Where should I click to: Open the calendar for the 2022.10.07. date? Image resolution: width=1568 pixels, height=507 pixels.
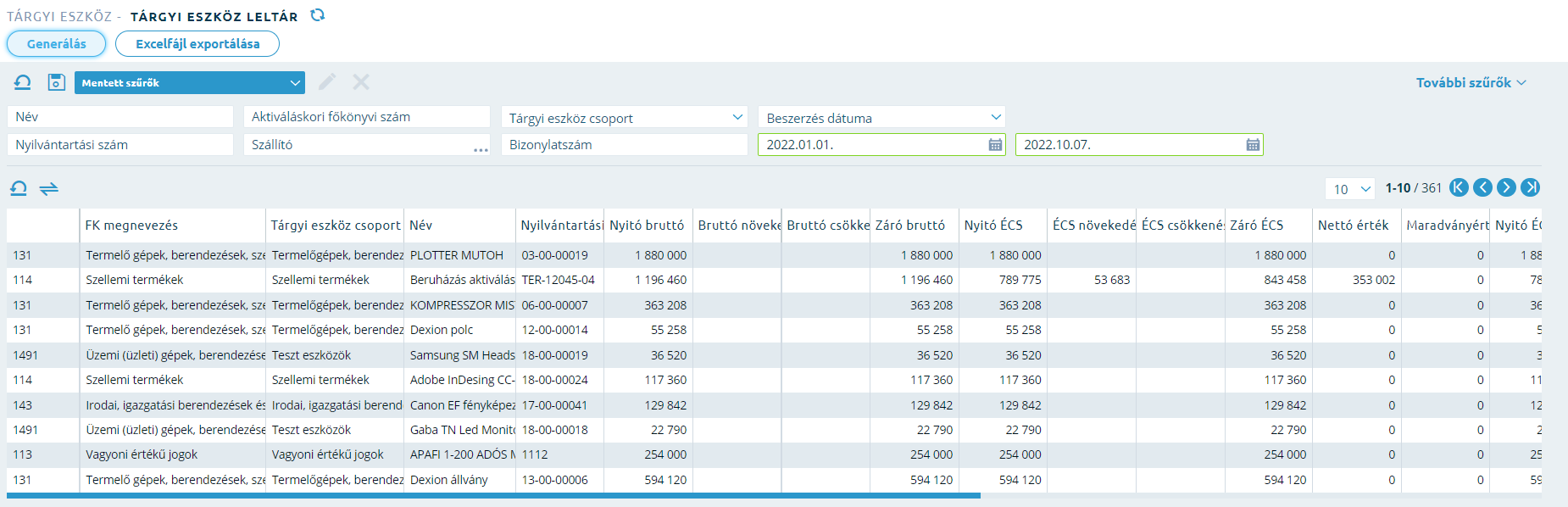point(1253,145)
